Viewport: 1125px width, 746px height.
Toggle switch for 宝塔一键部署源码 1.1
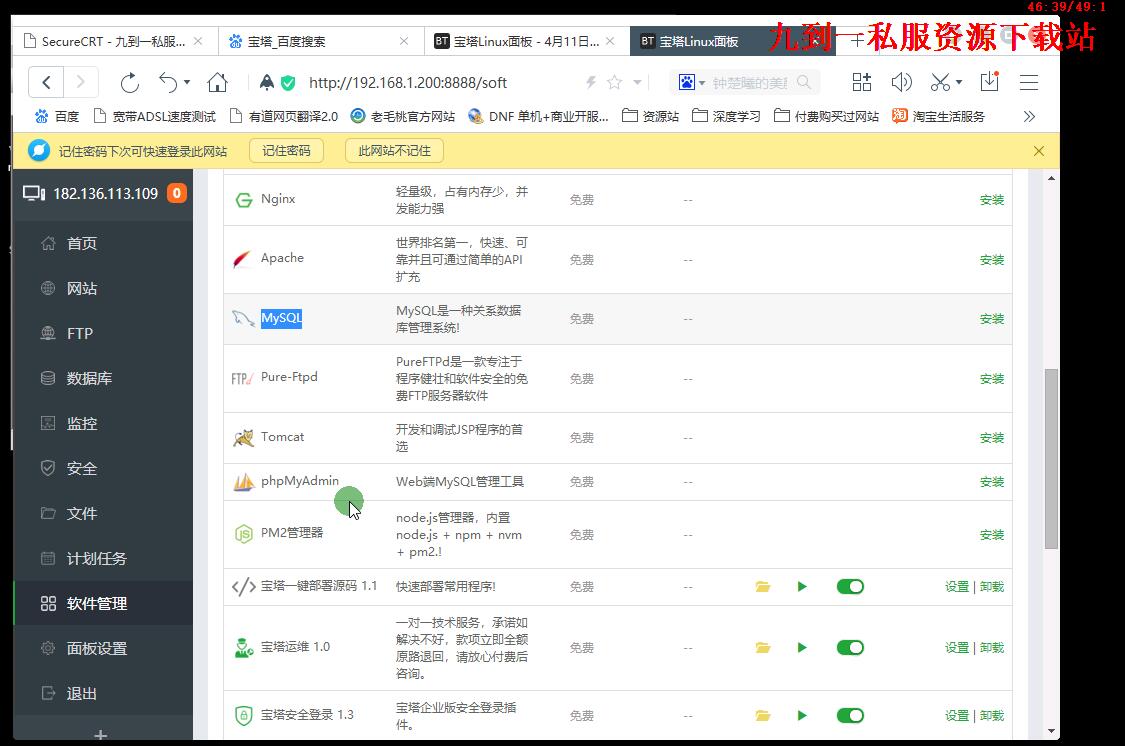[x=850, y=587]
